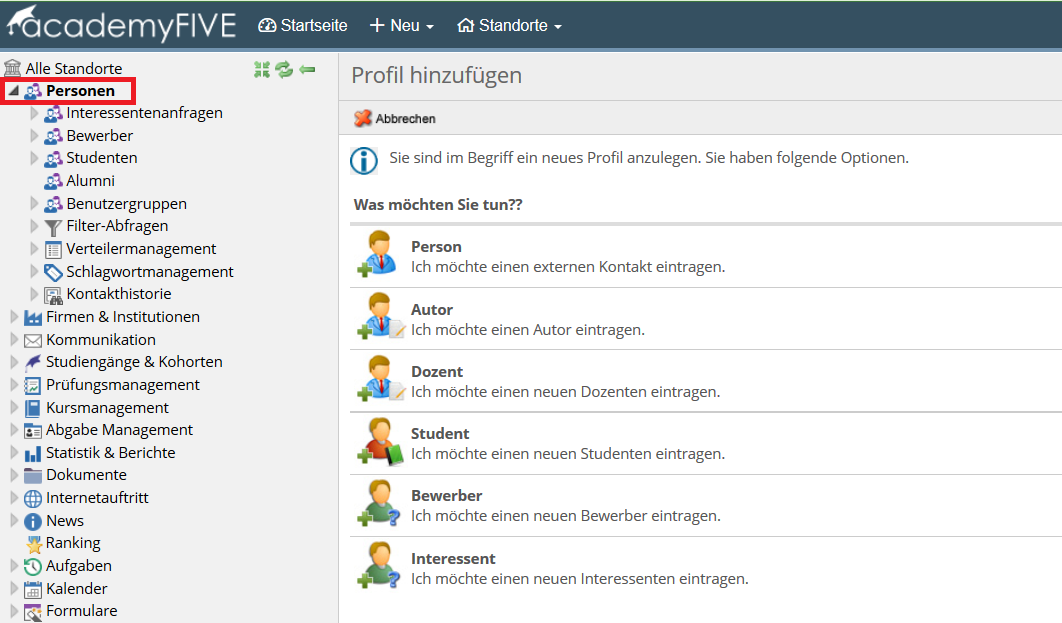Click the red X Abbrechen icon

363,119
